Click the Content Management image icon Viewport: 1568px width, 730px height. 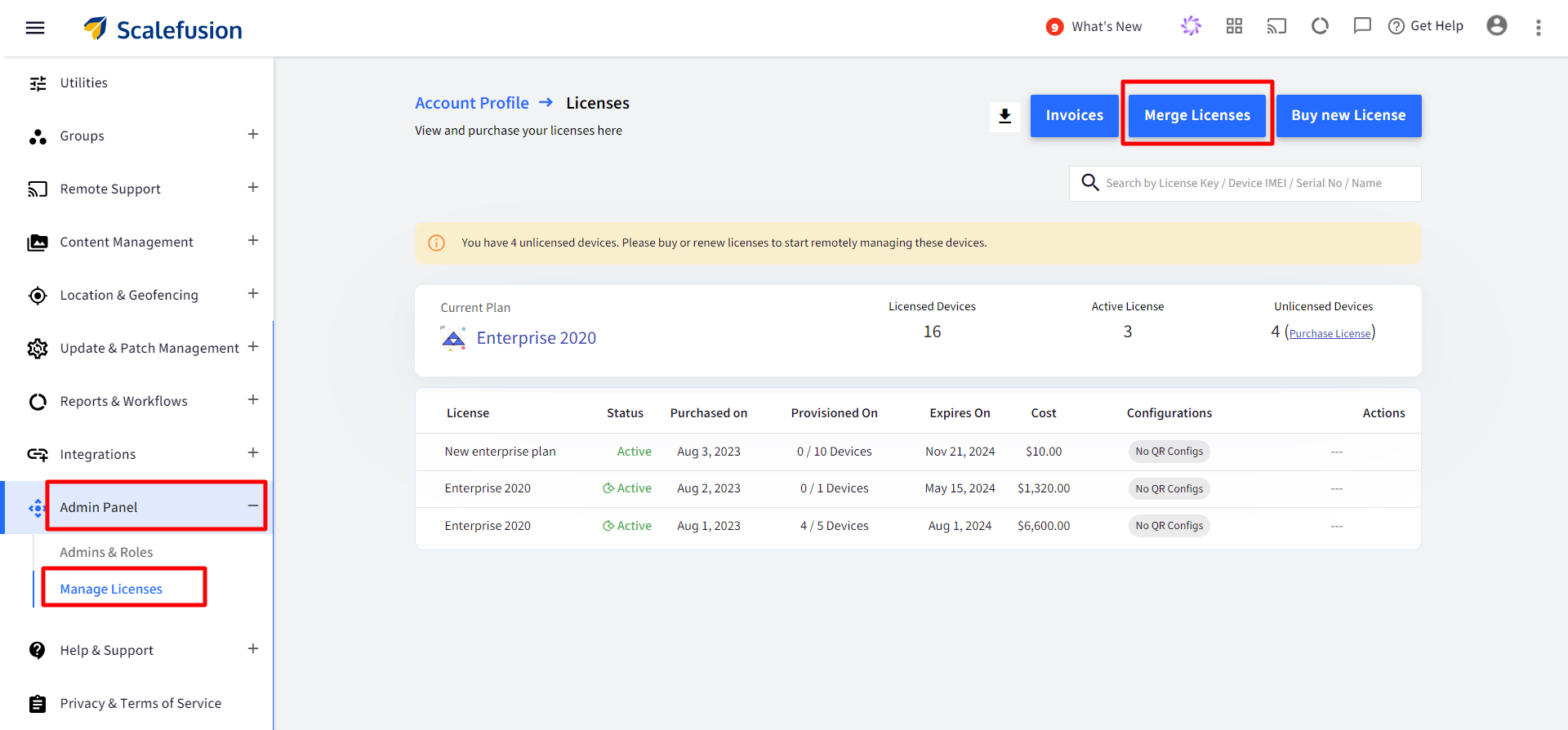(x=38, y=243)
